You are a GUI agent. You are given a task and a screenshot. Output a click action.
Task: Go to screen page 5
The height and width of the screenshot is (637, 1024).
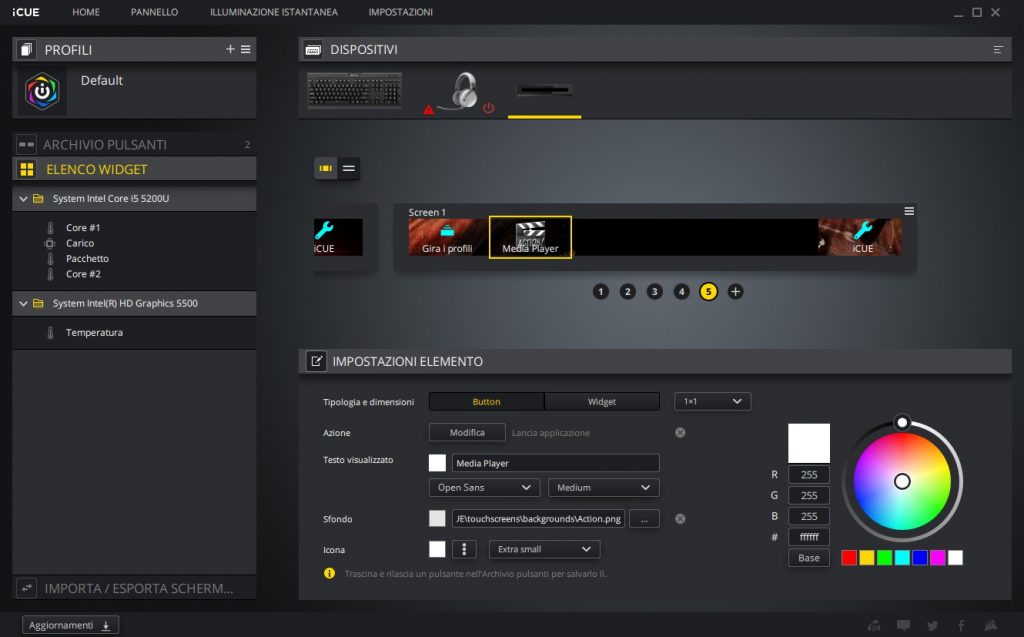[x=708, y=291]
